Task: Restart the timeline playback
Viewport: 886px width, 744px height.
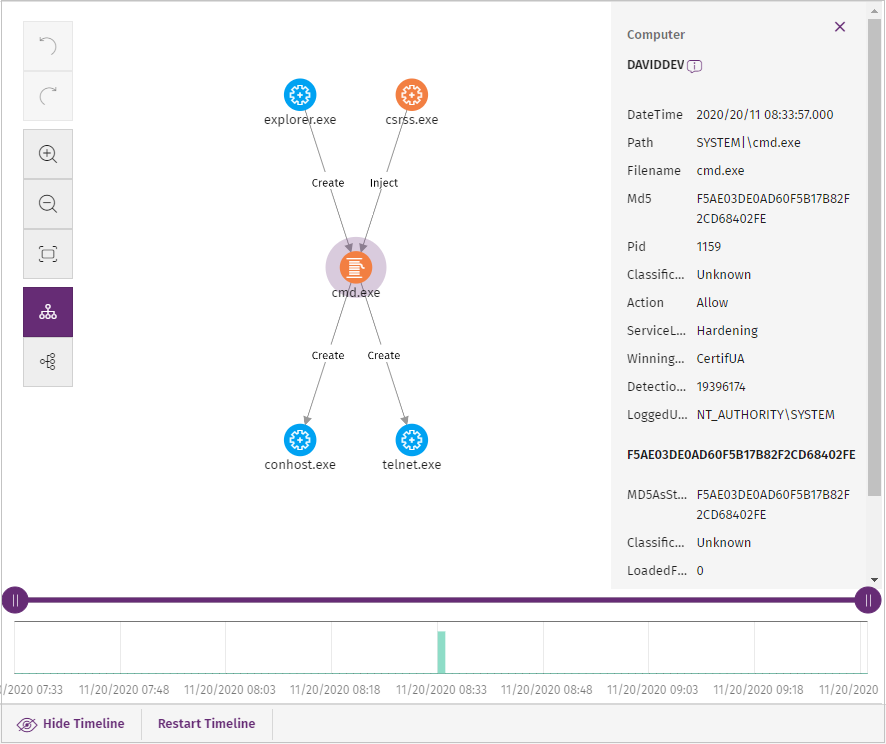Action: 206,723
